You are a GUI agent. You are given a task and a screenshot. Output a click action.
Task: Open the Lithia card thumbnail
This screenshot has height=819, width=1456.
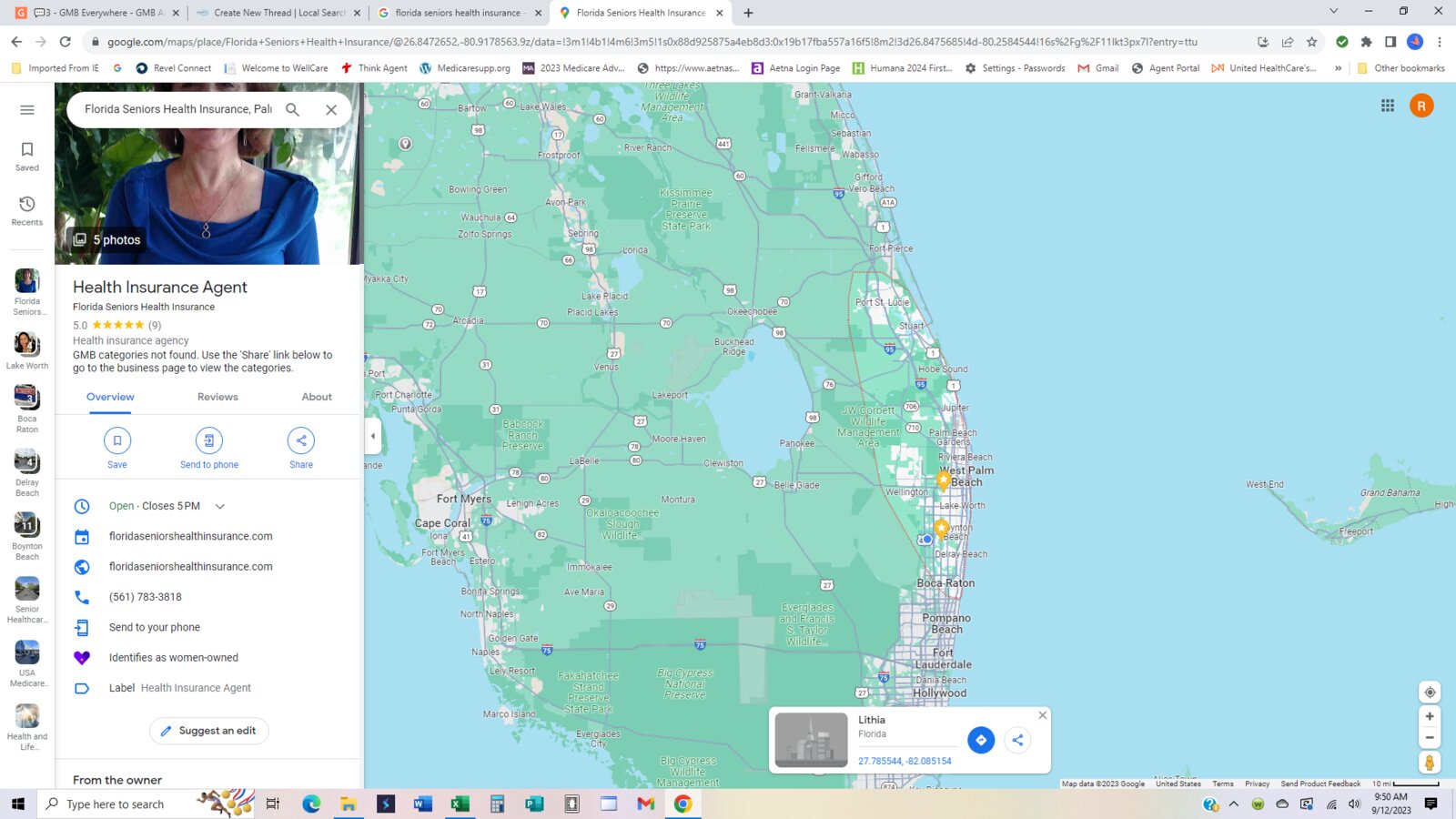point(811,740)
